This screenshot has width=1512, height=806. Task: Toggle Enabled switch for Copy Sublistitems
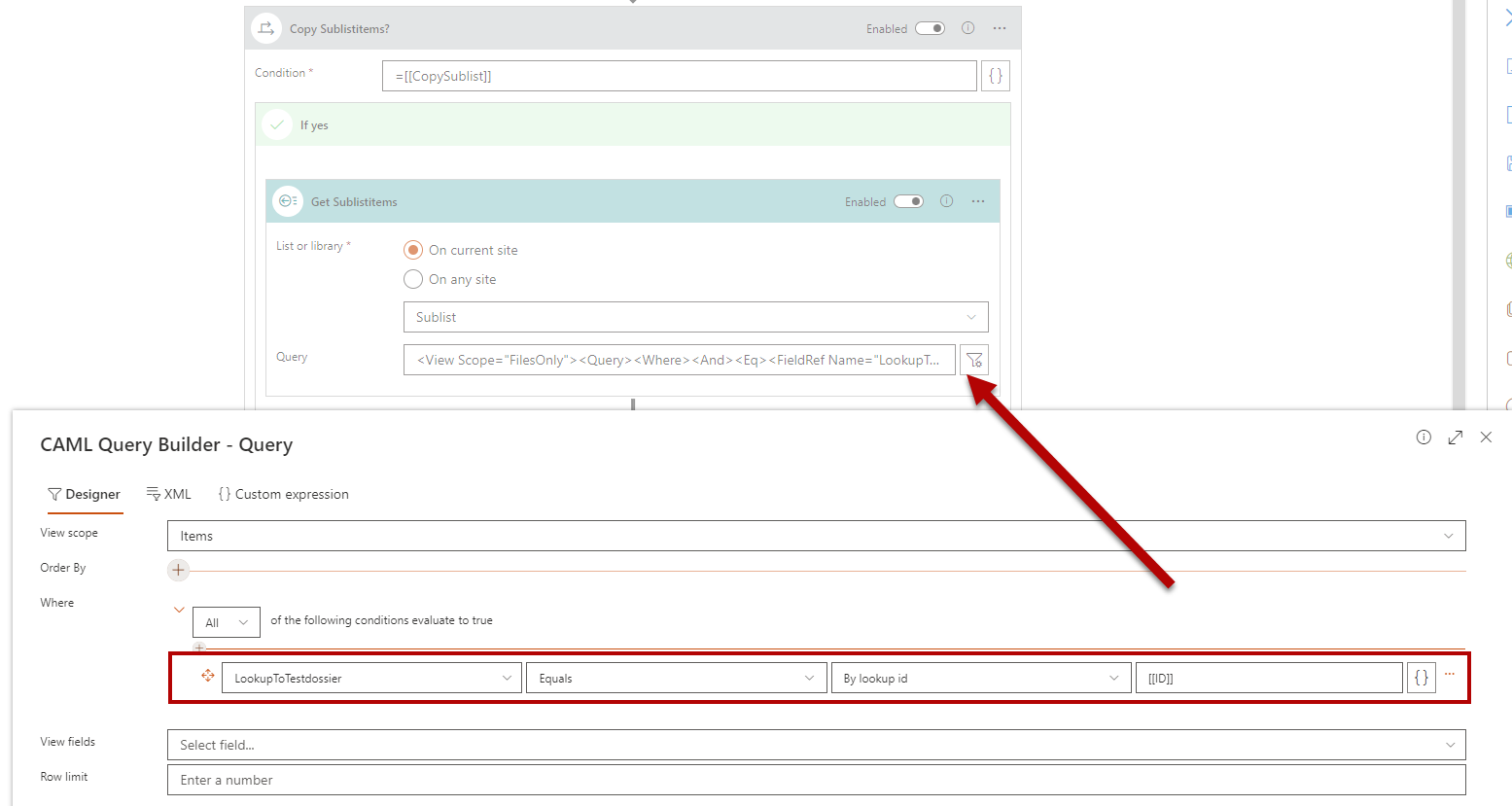pos(930,28)
